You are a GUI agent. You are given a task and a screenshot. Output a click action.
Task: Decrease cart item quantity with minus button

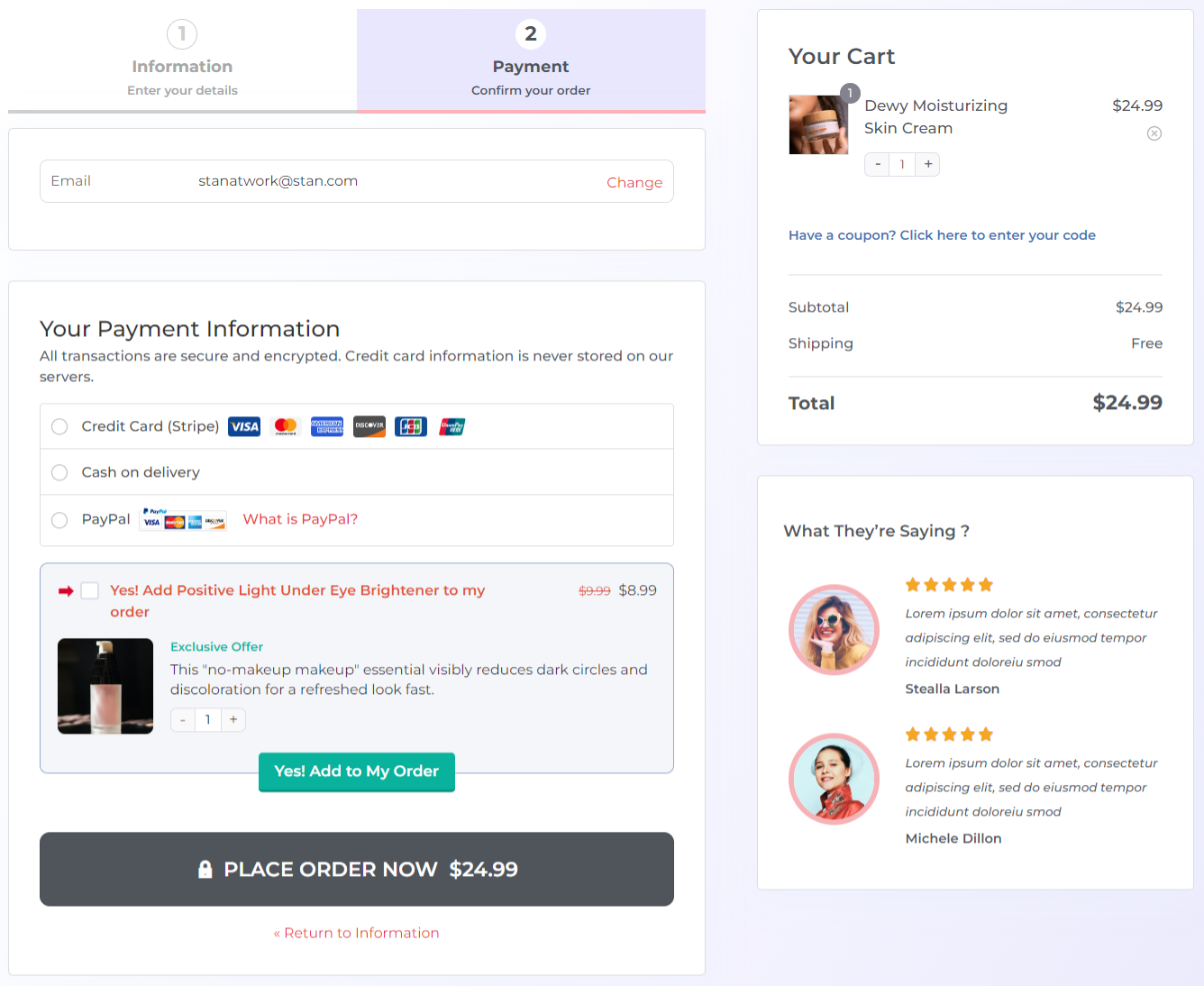877,164
